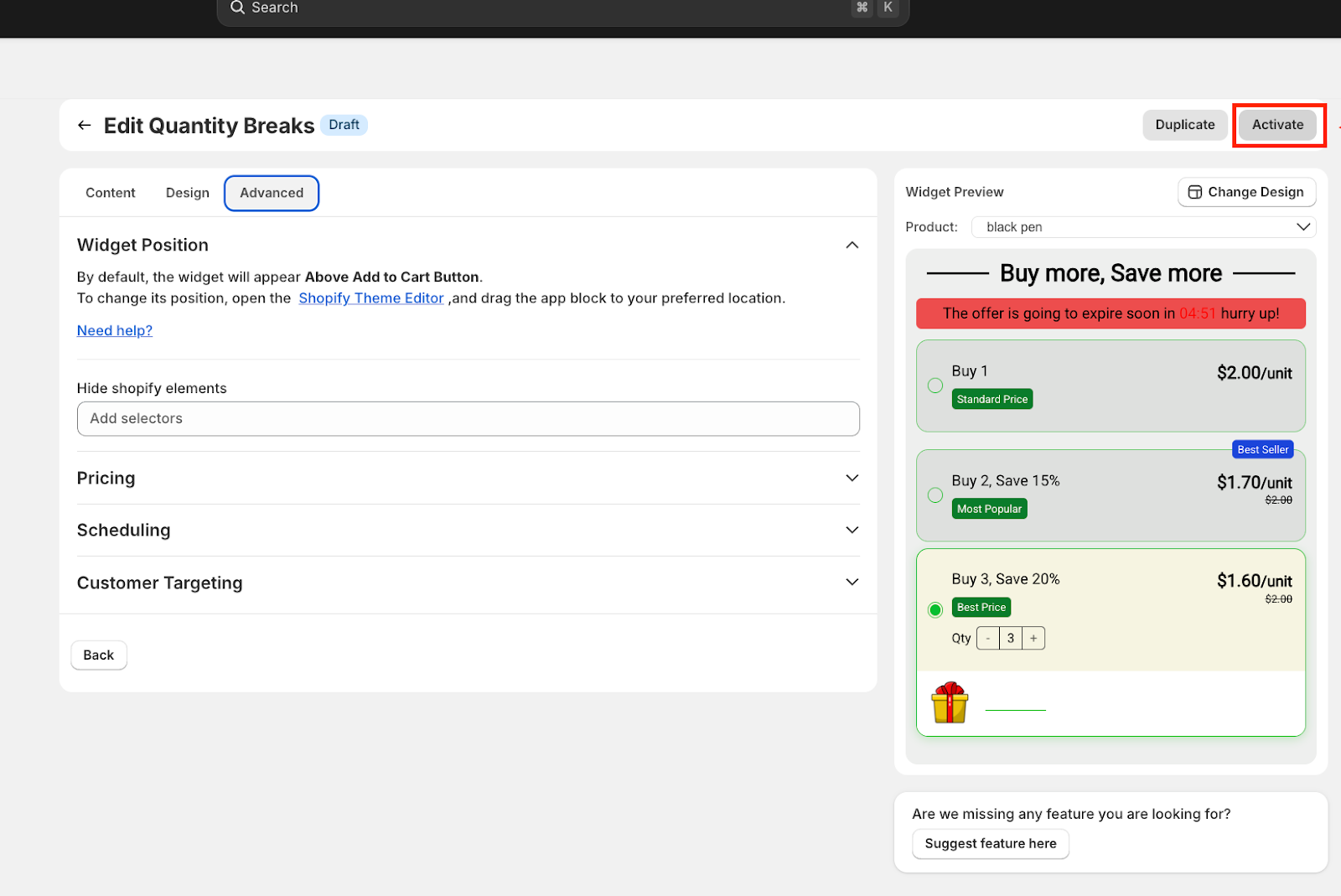This screenshot has width=1341, height=896.
Task: Click the Change Design button
Action: [x=1246, y=192]
